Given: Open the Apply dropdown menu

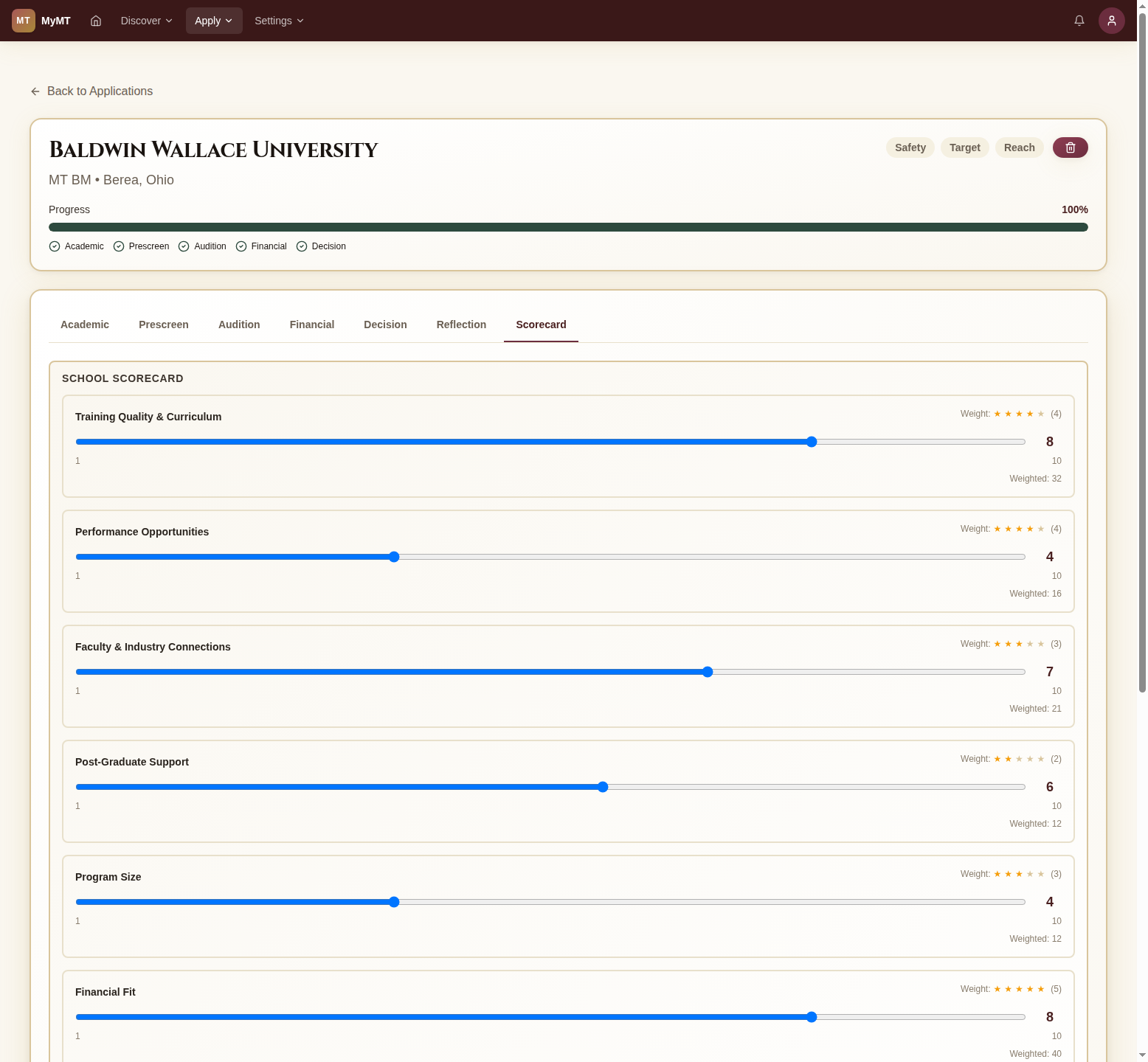Looking at the screenshot, I should pos(213,21).
